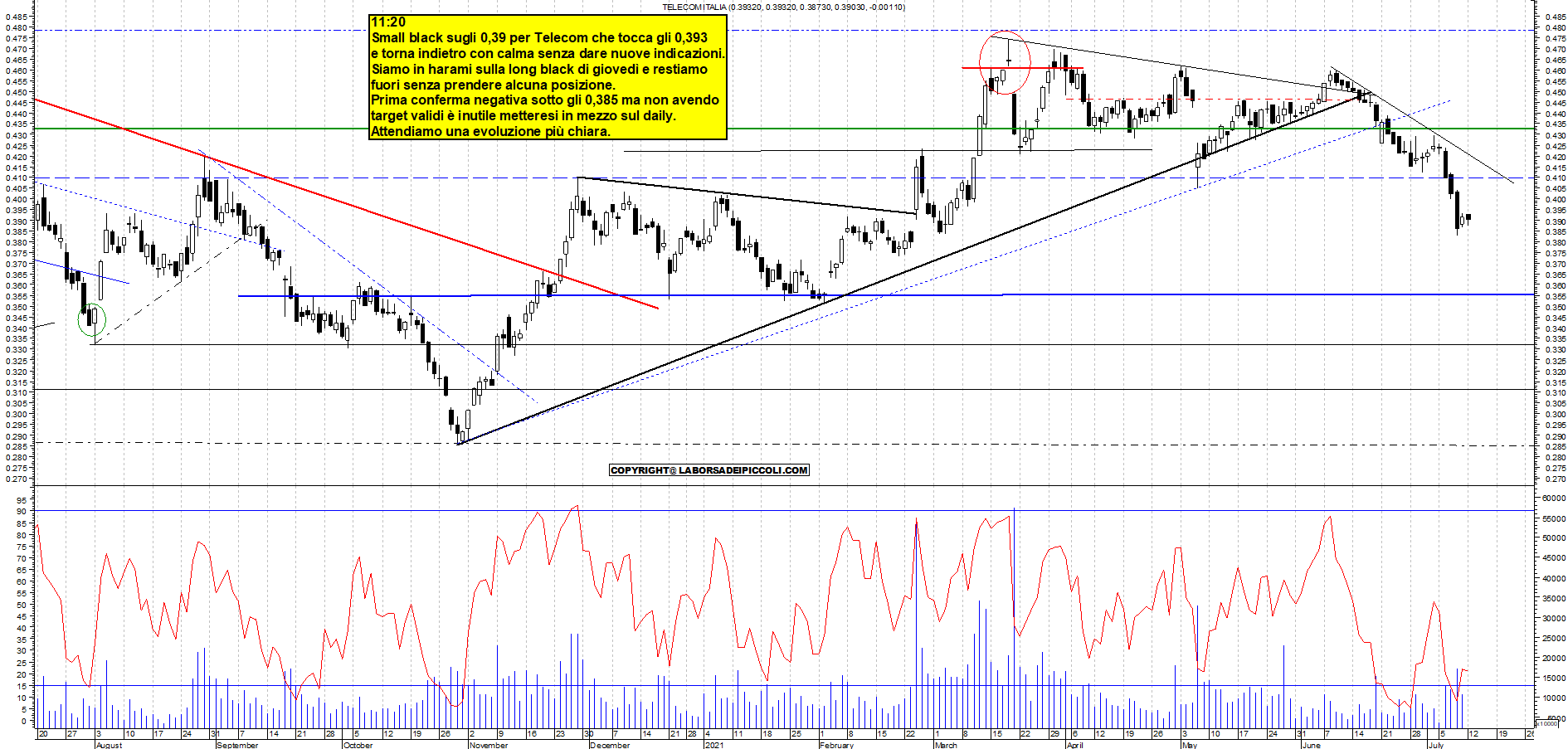Click 0.355 on the left price axis
Image resolution: width=1568 pixels, height=749 pixels.
(x=17, y=296)
